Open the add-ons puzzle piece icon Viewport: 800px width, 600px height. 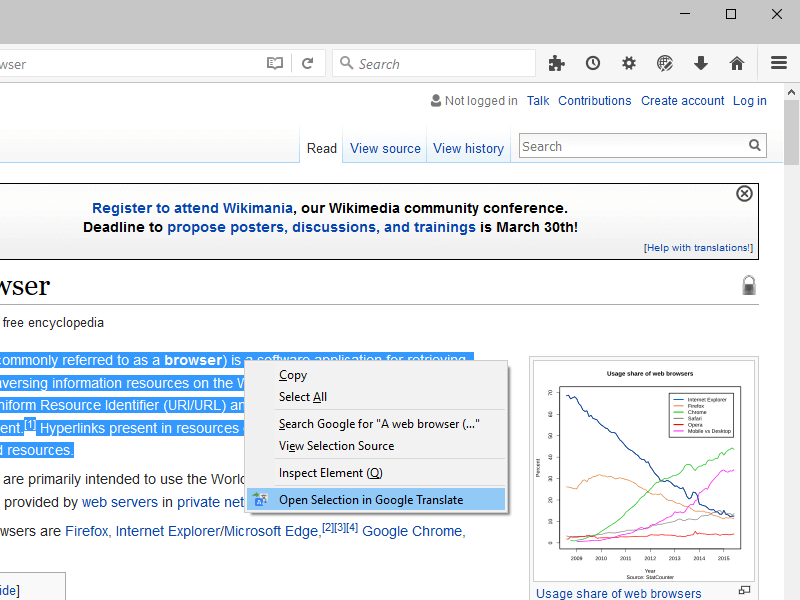click(556, 63)
